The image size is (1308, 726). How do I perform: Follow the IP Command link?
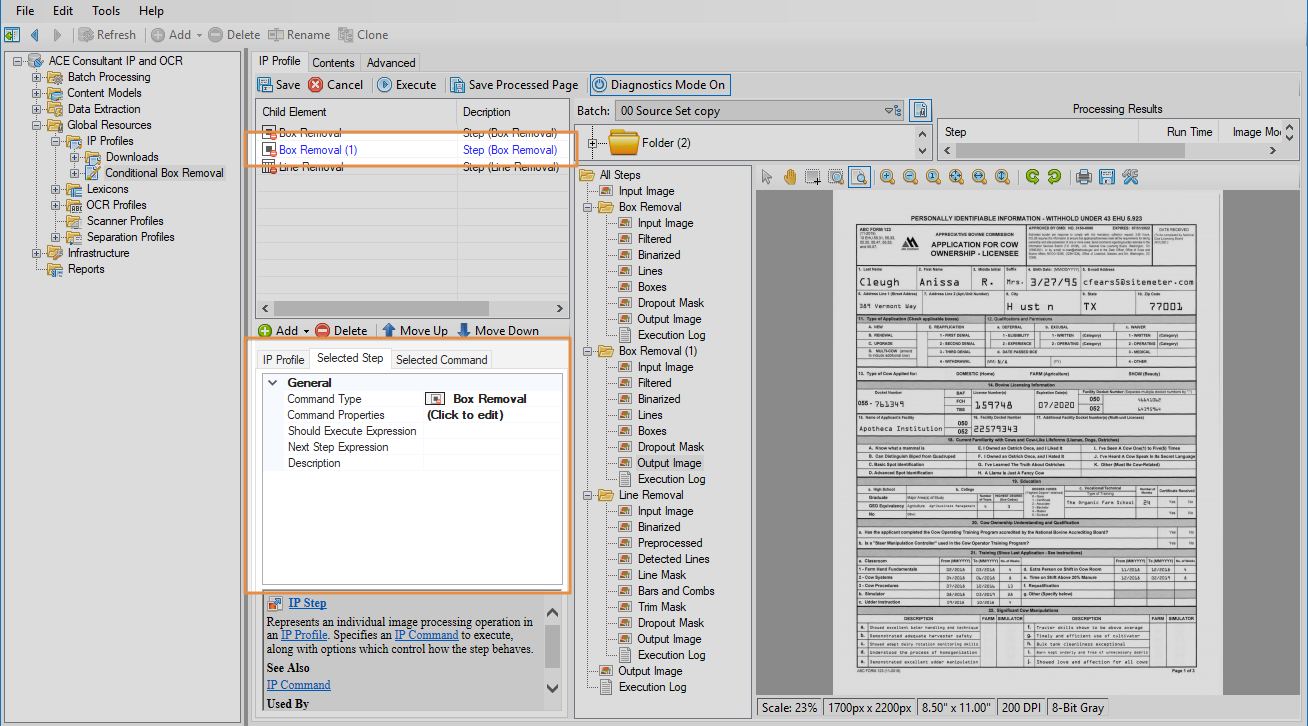coord(298,685)
